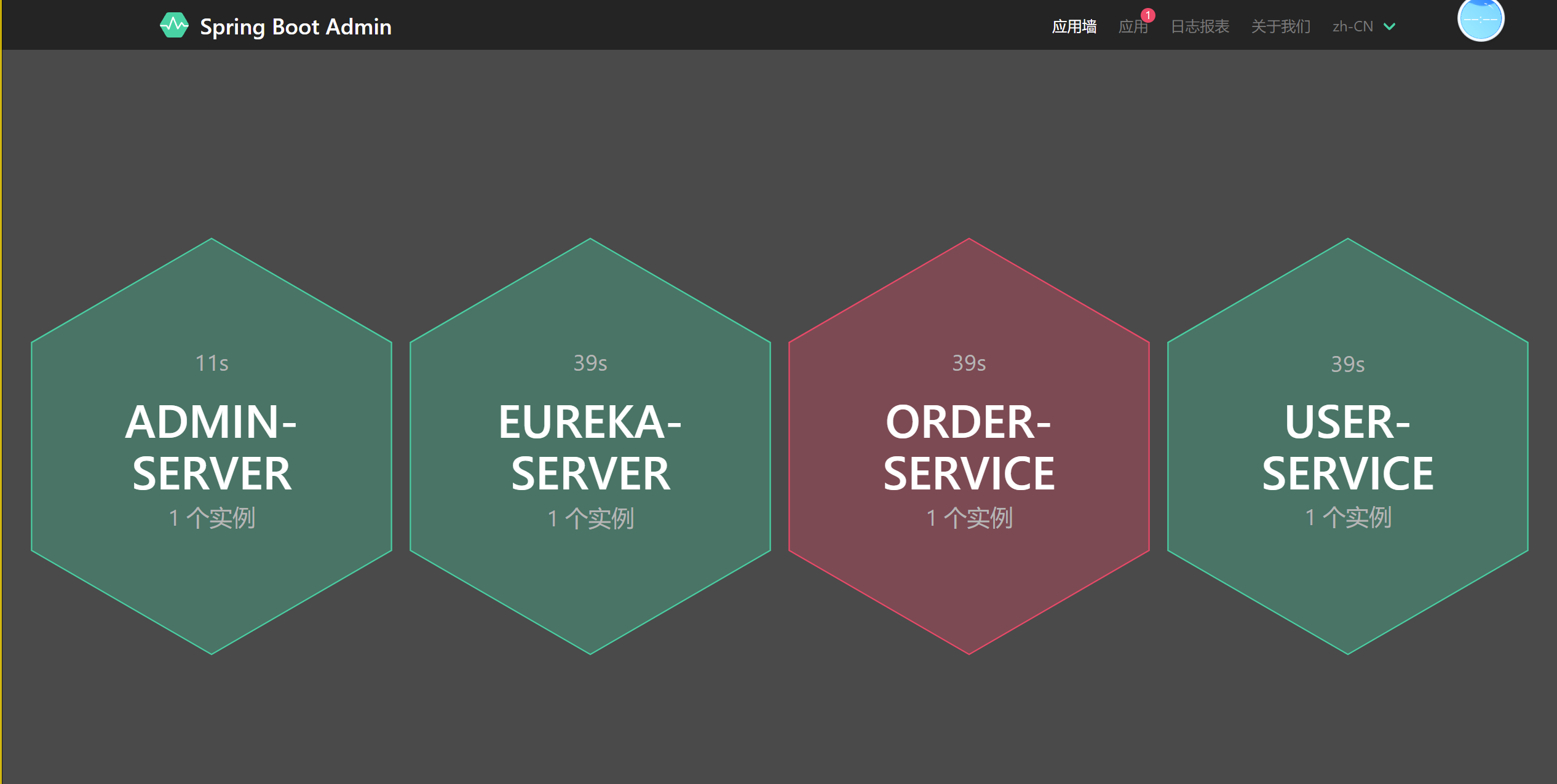Click the 39s uptime on USER-SERVICE
The height and width of the screenshot is (784, 1557).
[x=1347, y=364]
